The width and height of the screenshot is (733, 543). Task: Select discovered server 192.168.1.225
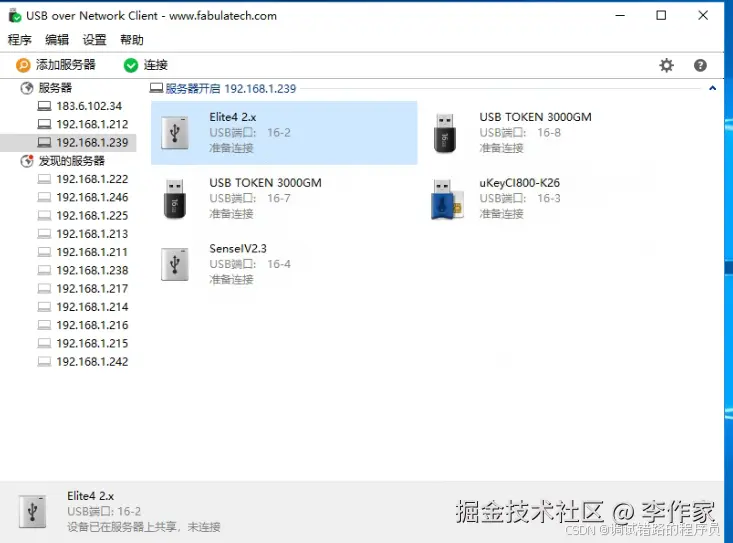point(92,215)
